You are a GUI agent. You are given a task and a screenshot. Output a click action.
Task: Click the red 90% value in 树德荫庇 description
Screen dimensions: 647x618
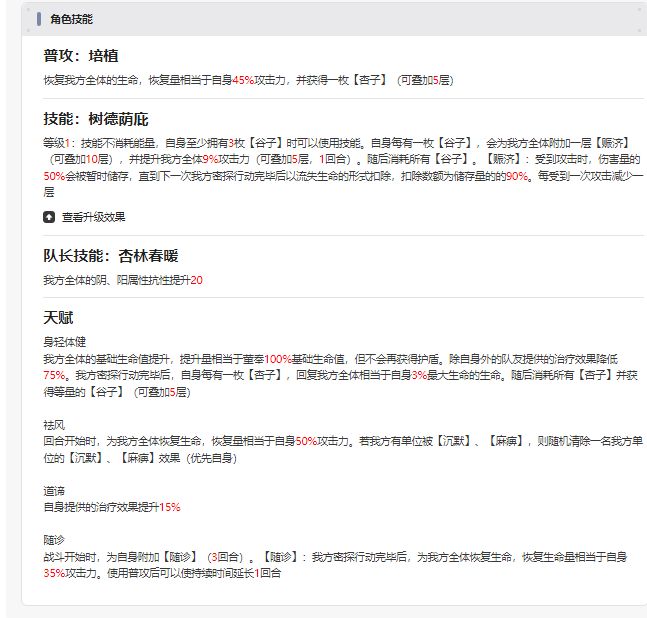517,176
